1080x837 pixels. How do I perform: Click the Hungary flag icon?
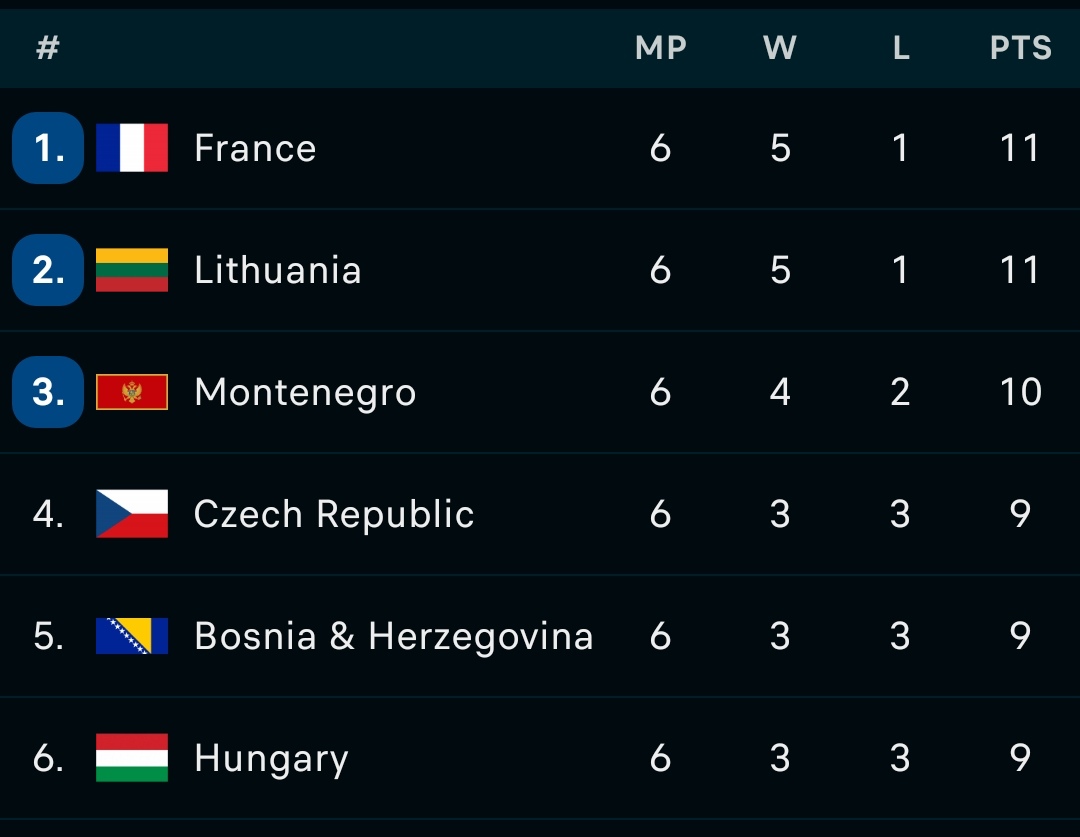click(x=132, y=758)
